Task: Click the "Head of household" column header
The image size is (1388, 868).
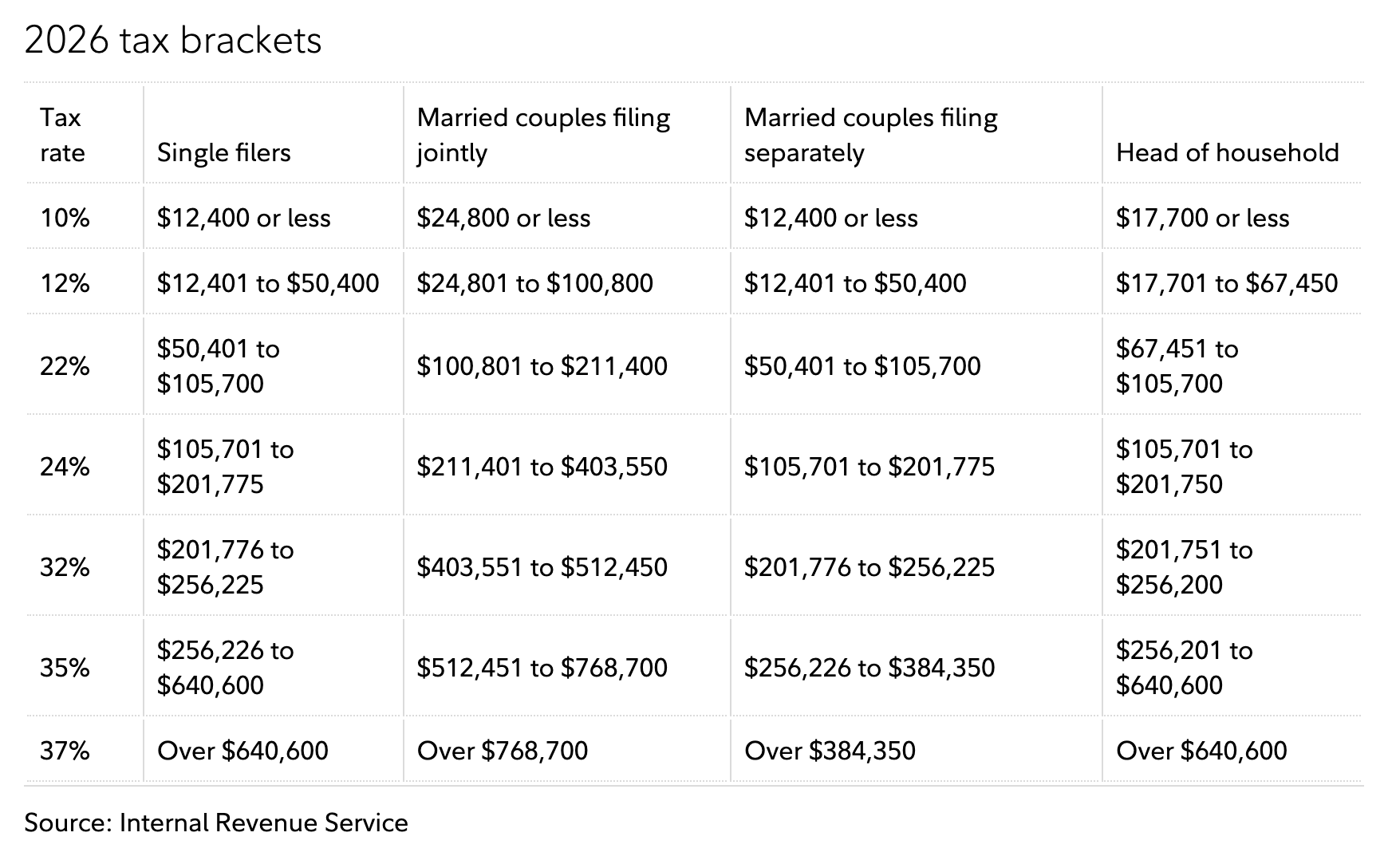Action: click(x=1227, y=152)
